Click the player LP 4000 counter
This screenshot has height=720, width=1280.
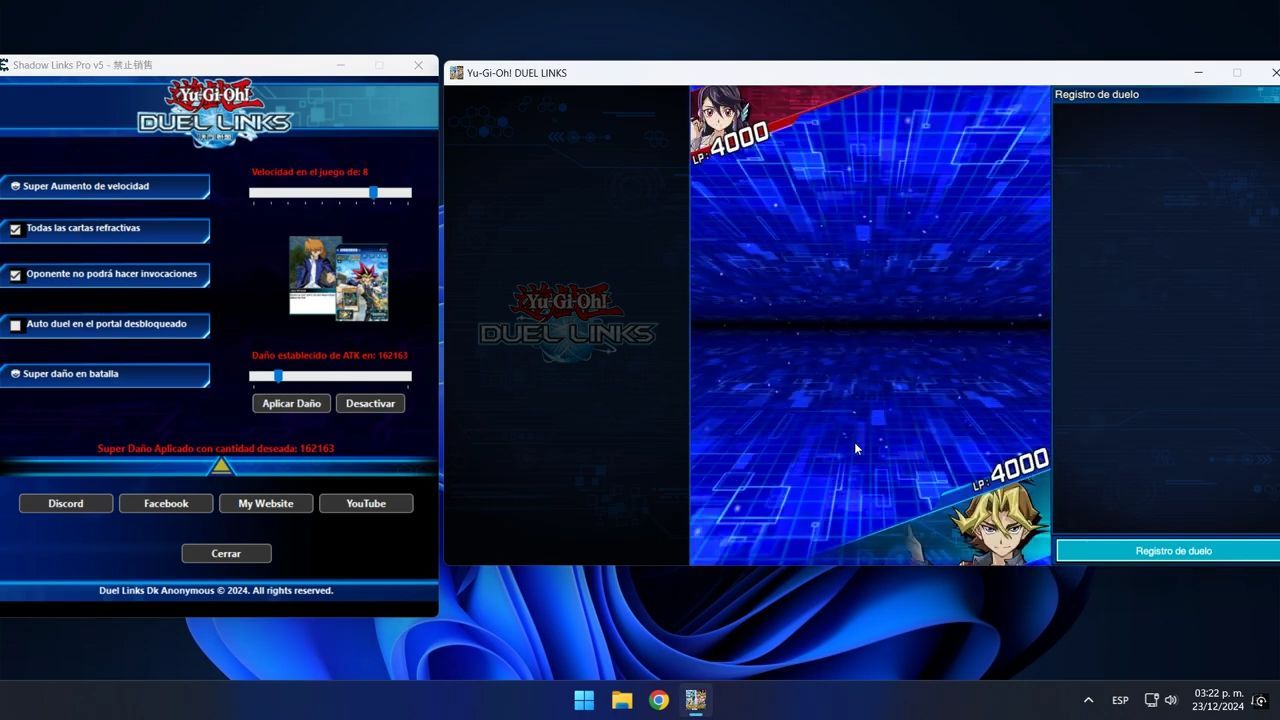(x=1010, y=469)
